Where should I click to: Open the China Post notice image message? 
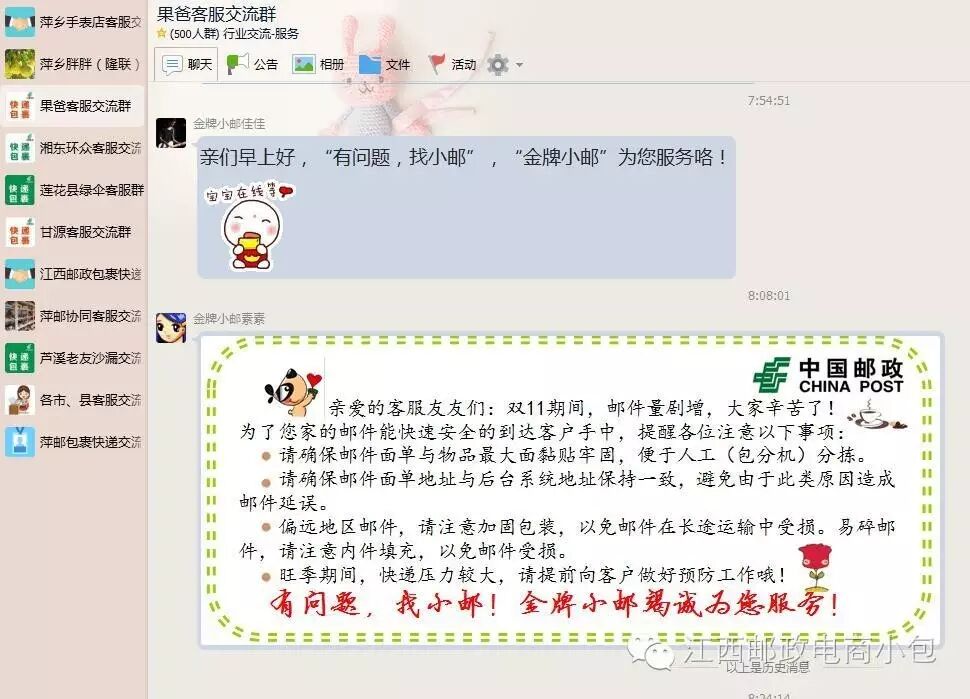coord(570,490)
